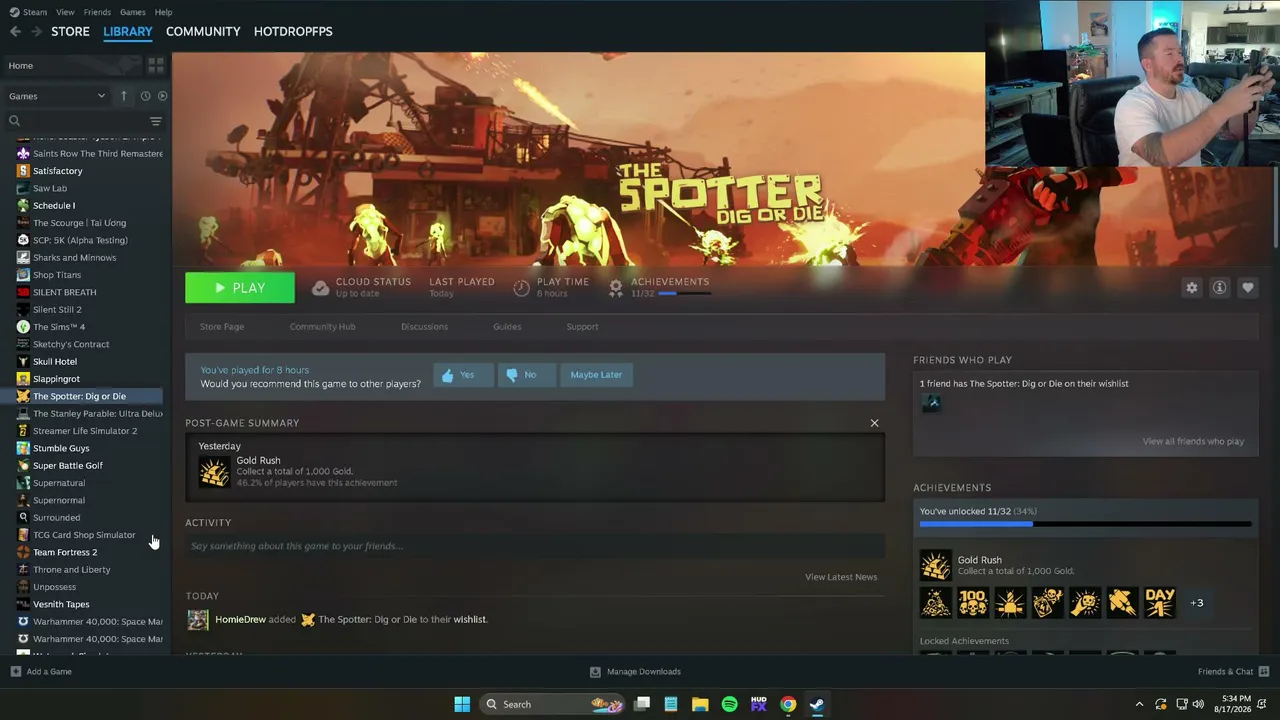Viewport: 1280px width, 720px height.
Task: Open the Discussions link
Action: [x=424, y=327]
